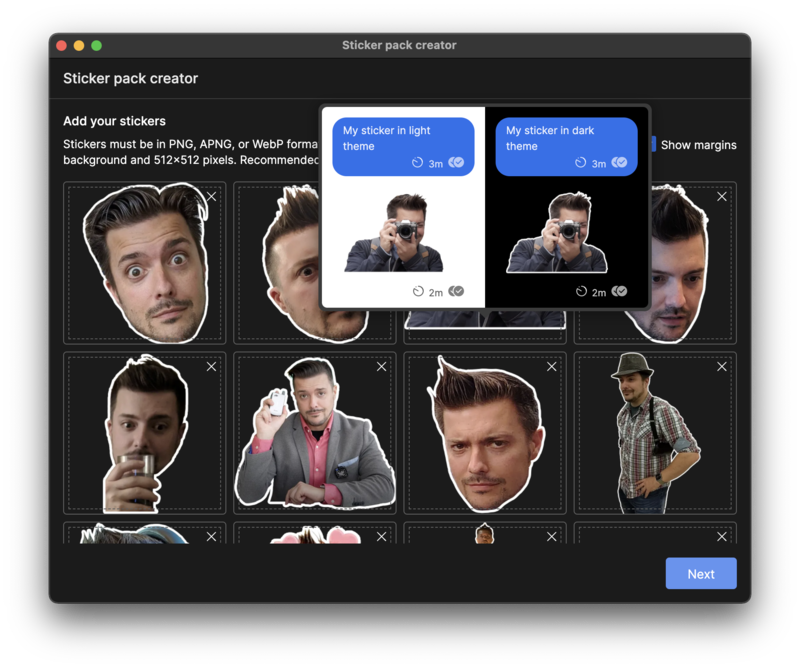
Task: Remove the sticker of man drinking from glass
Action: point(211,367)
